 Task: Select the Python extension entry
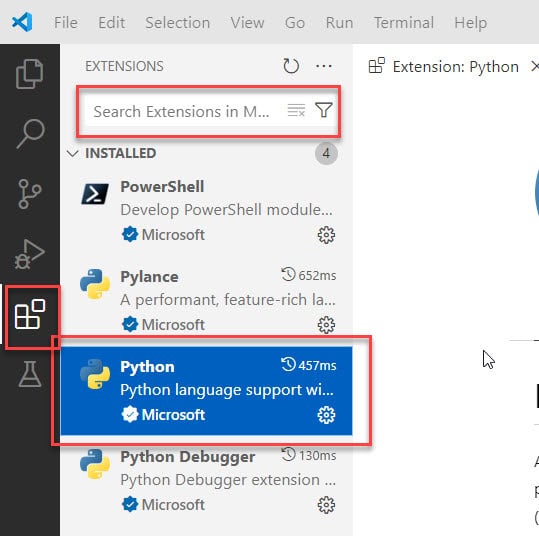click(x=206, y=391)
